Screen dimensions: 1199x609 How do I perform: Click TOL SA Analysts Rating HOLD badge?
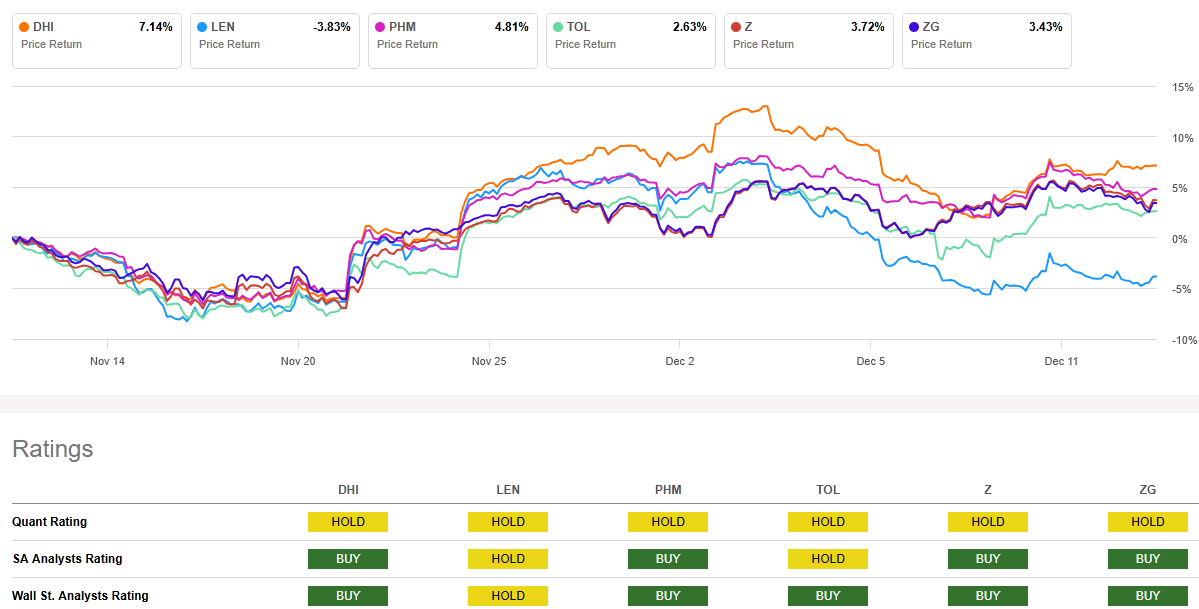point(828,559)
